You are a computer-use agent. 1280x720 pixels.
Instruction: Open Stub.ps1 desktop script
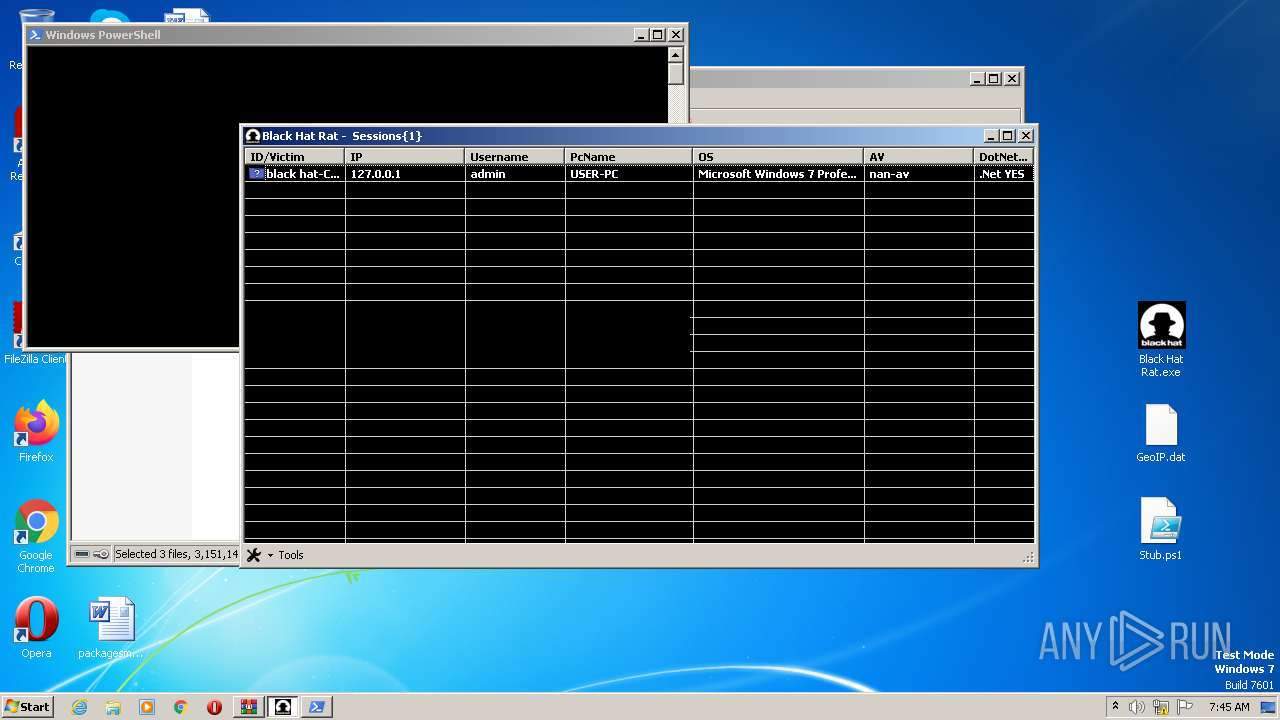1161,529
